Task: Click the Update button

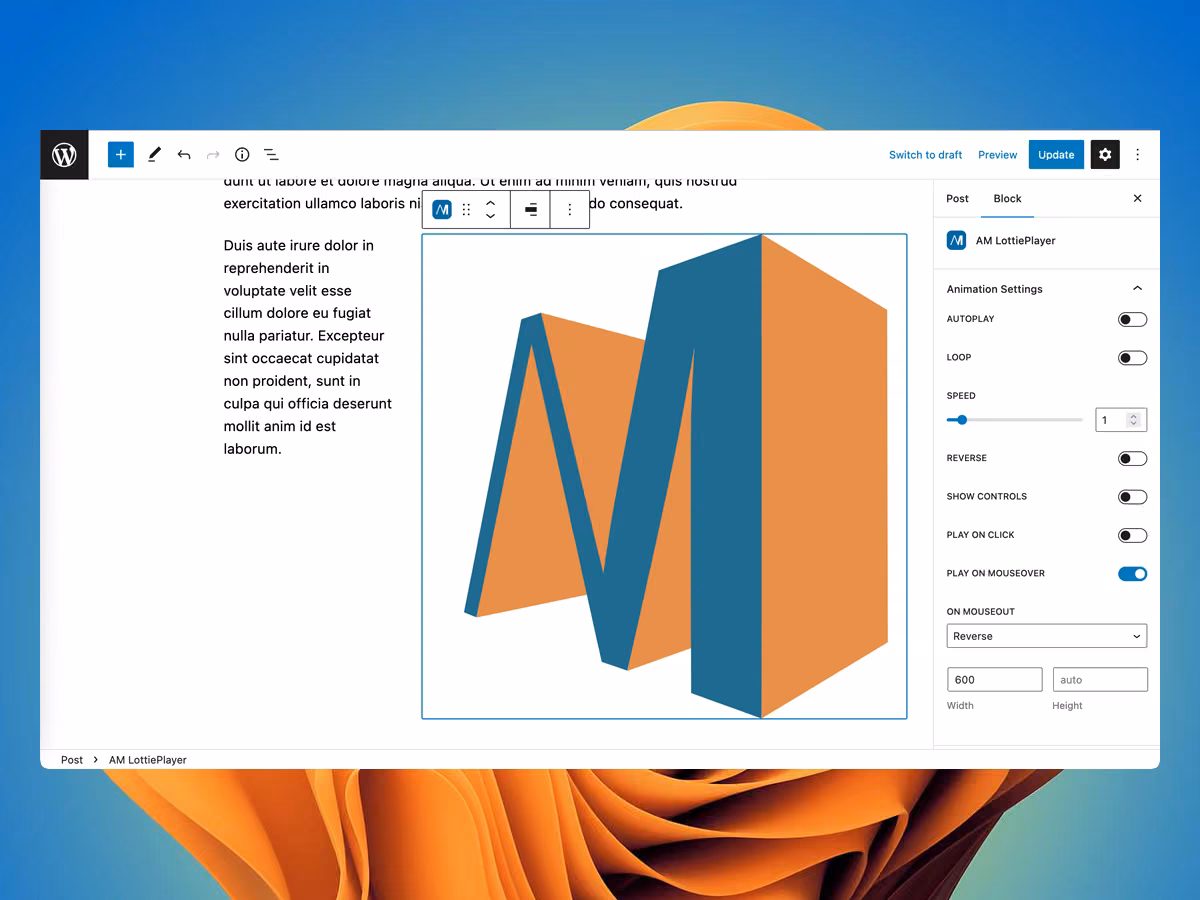Action: coord(1056,155)
